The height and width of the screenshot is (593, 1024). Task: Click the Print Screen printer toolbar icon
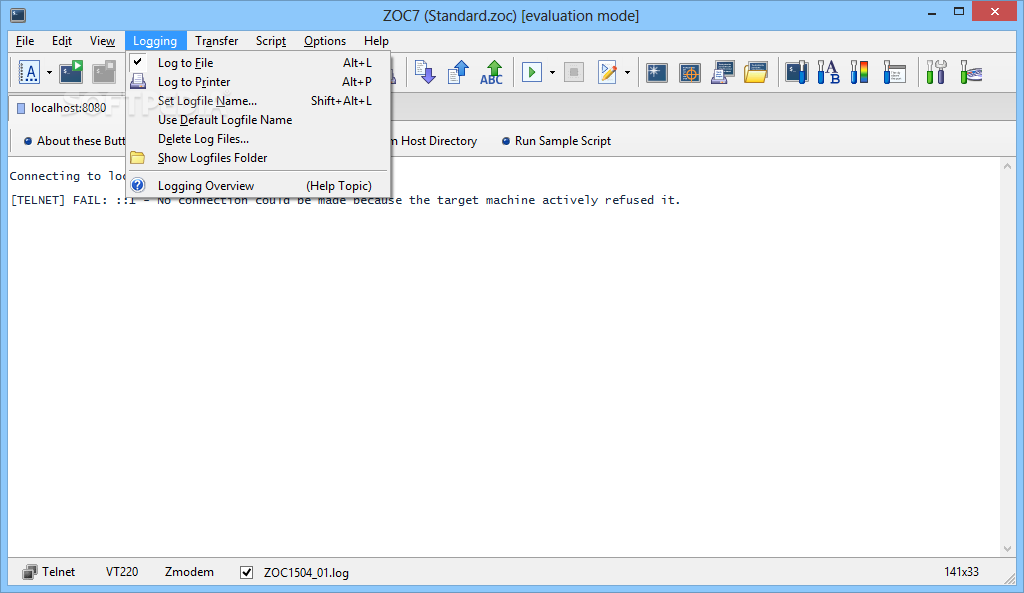(x=723, y=72)
